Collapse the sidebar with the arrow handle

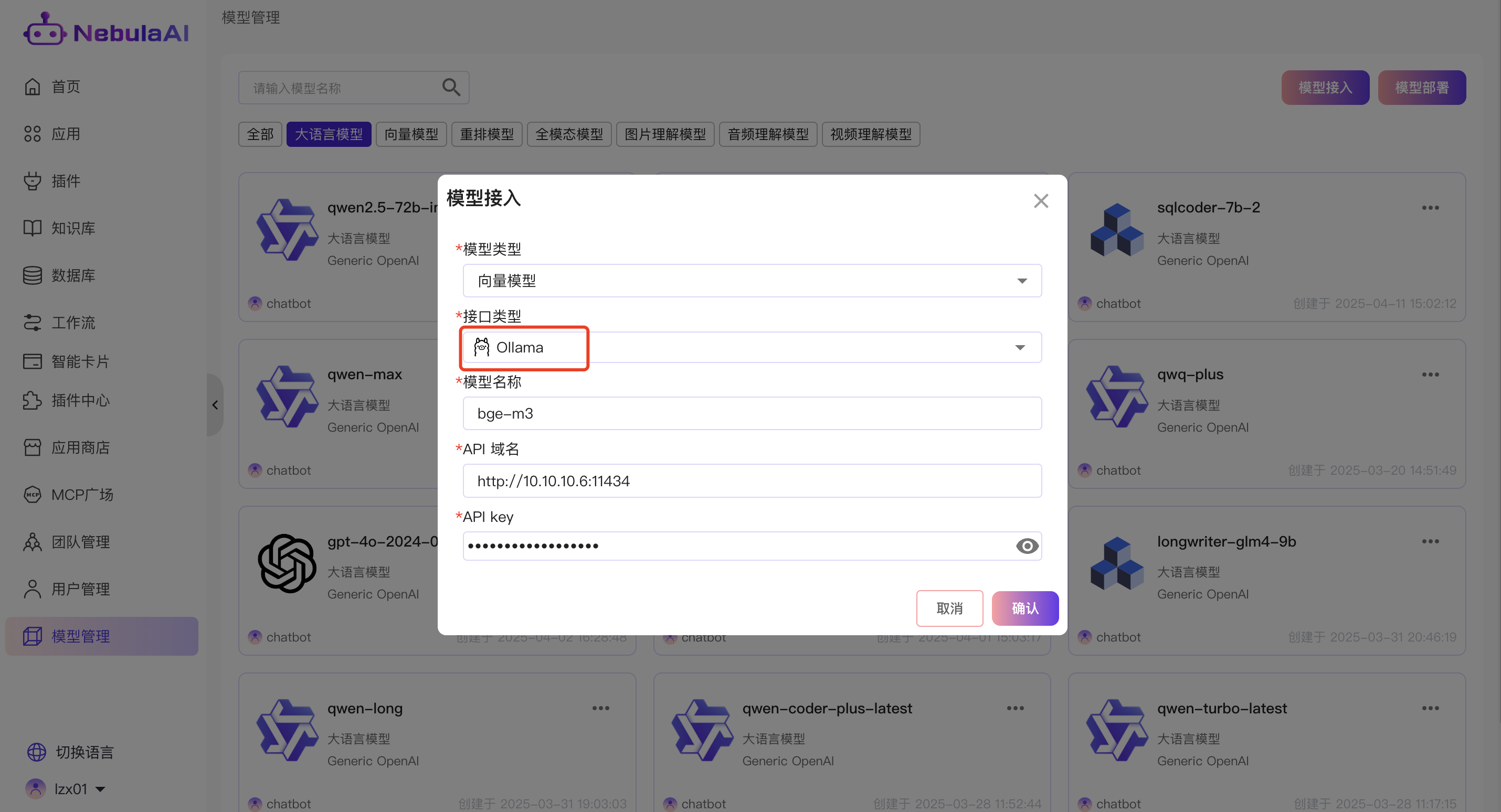coord(215,405)
